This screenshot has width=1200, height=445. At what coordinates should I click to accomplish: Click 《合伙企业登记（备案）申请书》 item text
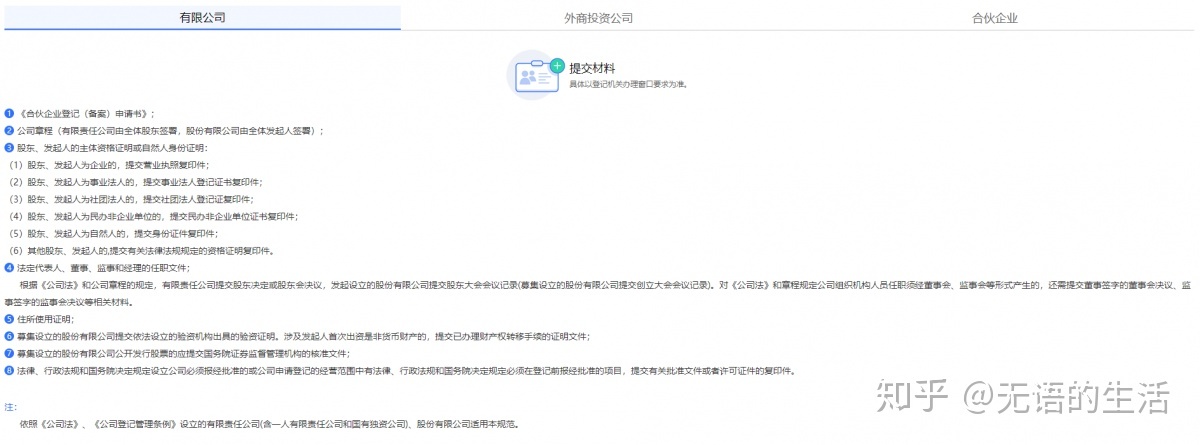[x=85, y=113]
